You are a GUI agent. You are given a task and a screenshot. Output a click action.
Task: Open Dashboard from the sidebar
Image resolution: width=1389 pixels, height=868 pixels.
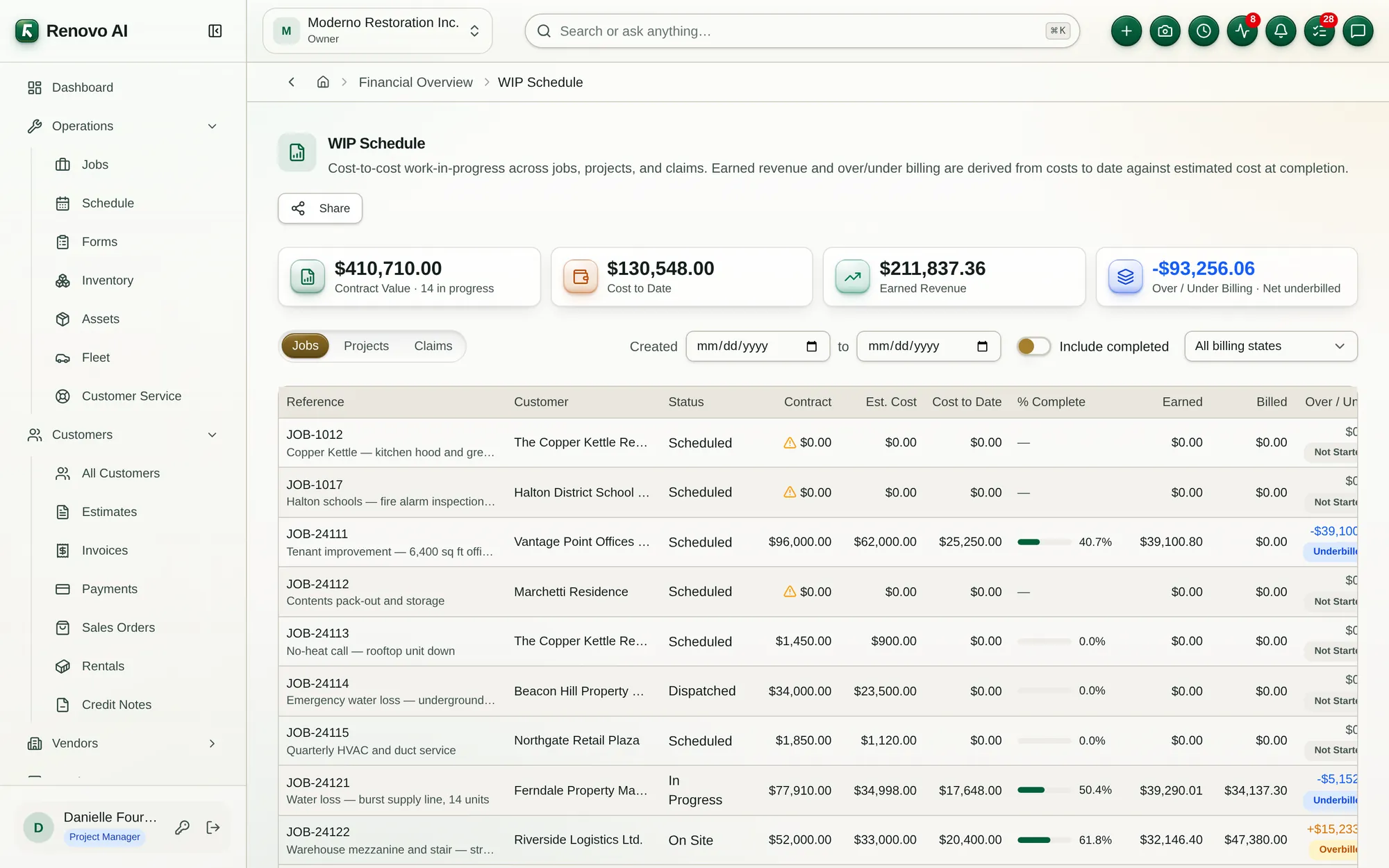point(123,87)
